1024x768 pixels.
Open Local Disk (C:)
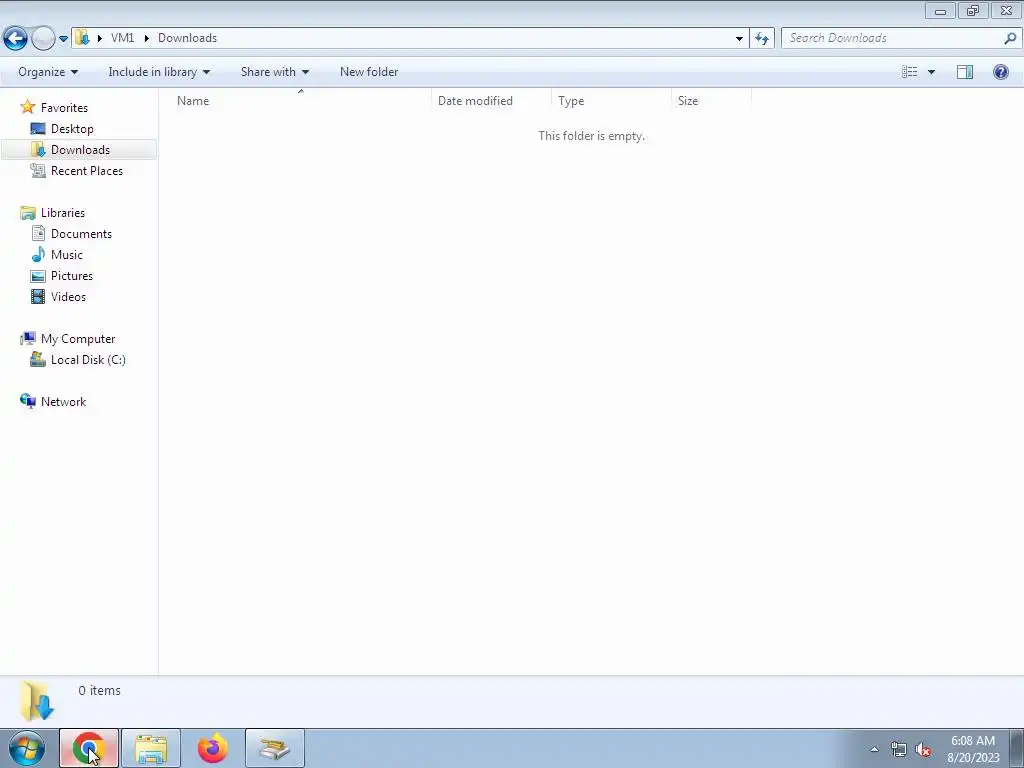click(88, 360)
